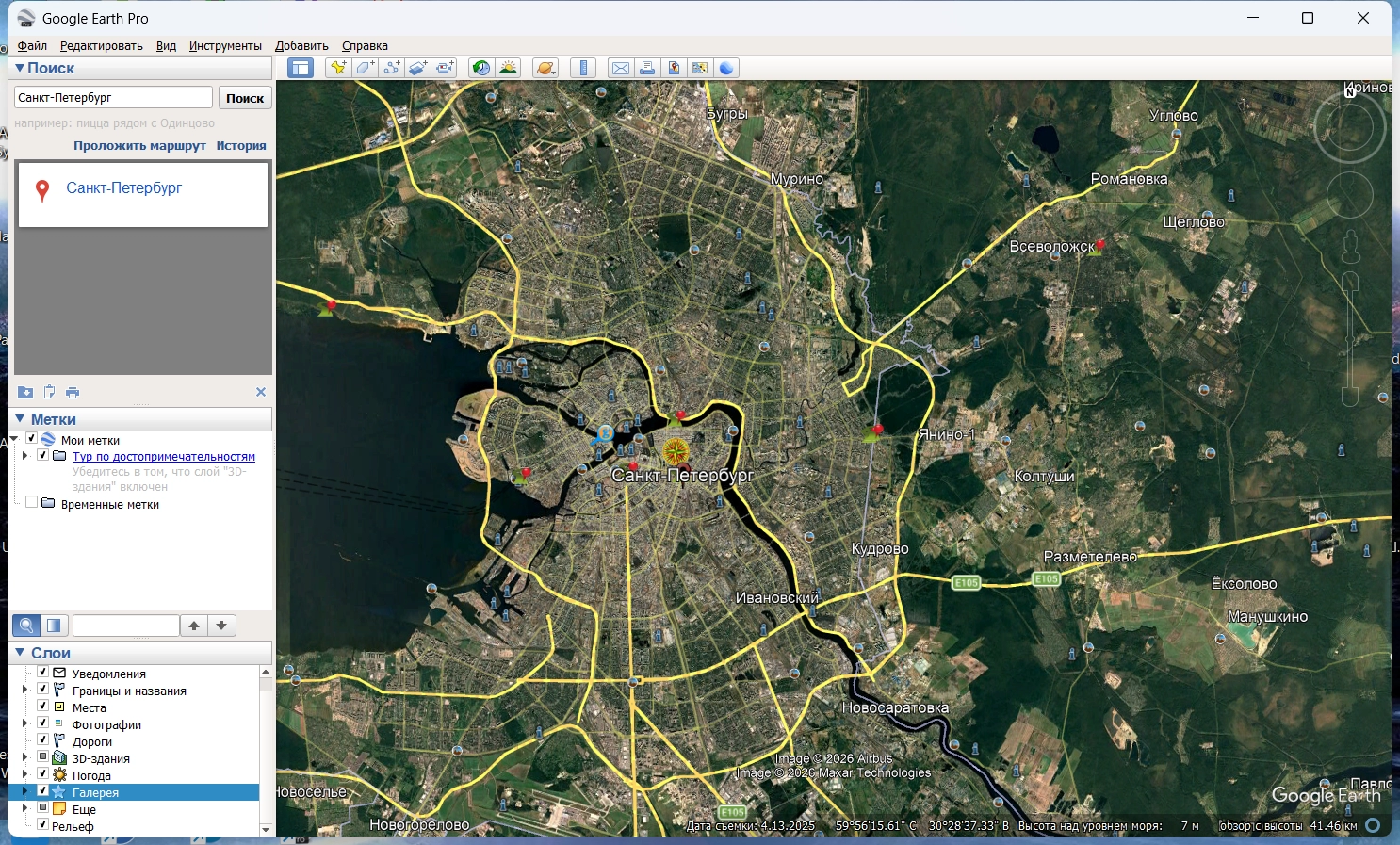Toggle the Погода layer checkbox
1400x845 pixels.
42,774
